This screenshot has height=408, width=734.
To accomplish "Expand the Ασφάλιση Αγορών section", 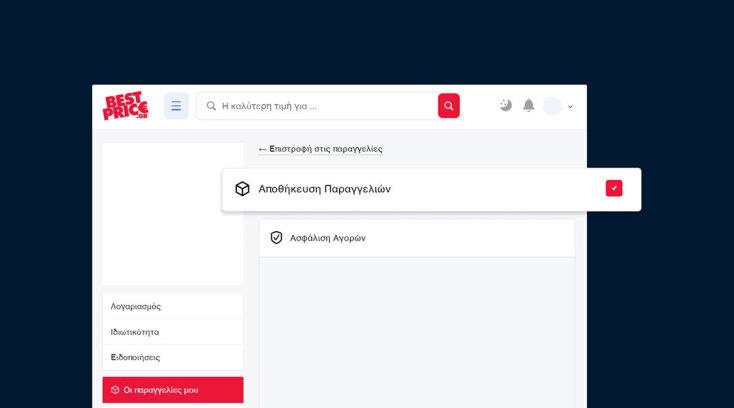I will point(417,238).
